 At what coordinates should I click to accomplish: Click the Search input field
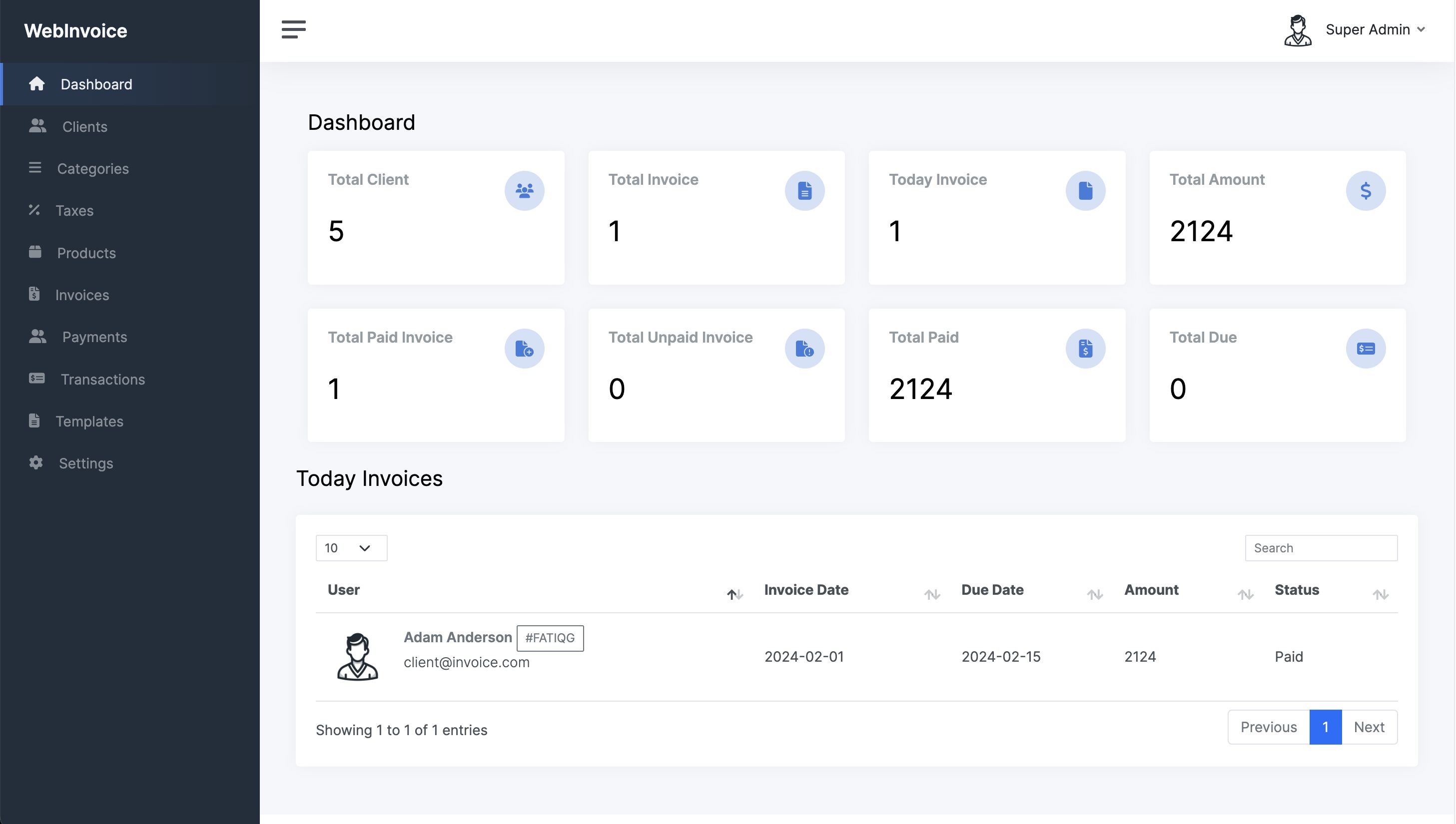click(x=1320, y=548)
